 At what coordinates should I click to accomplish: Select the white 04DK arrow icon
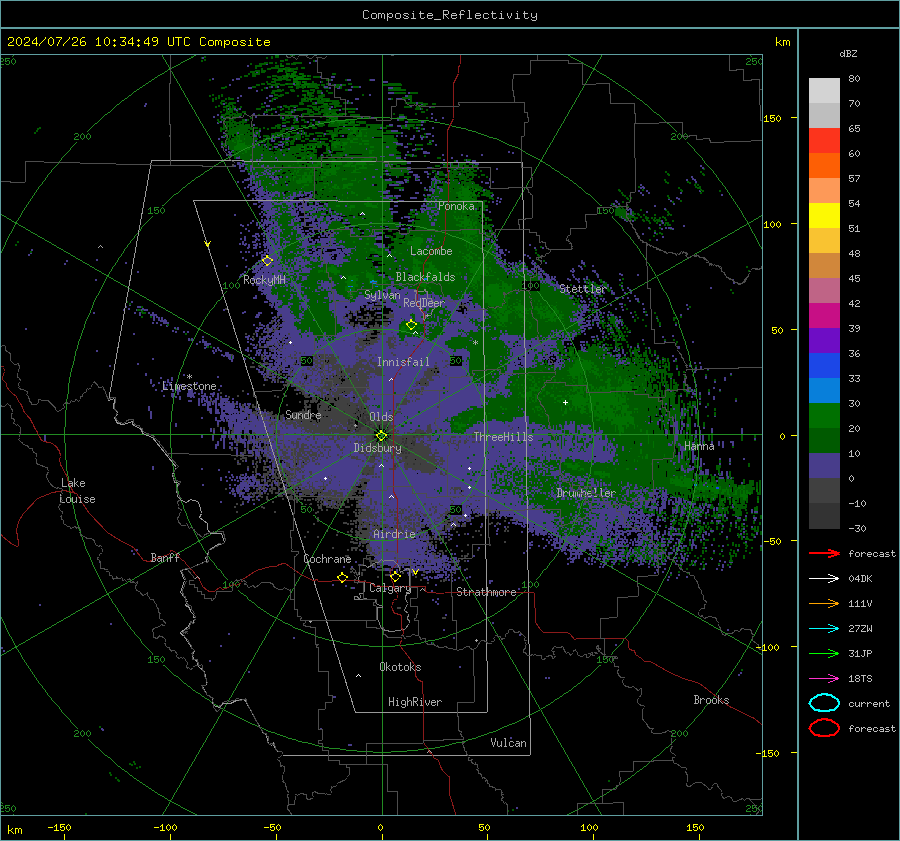[824, 578]
